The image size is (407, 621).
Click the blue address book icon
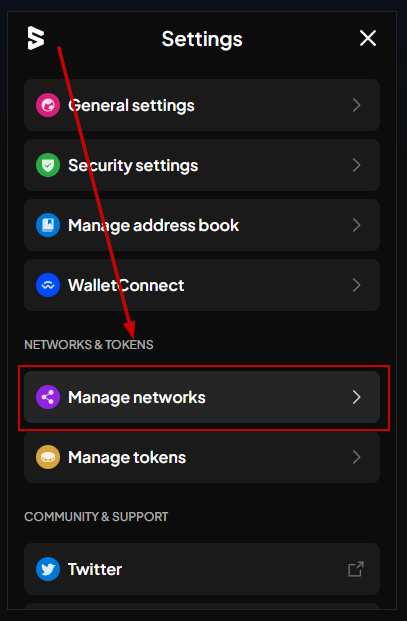pos(48,225)
